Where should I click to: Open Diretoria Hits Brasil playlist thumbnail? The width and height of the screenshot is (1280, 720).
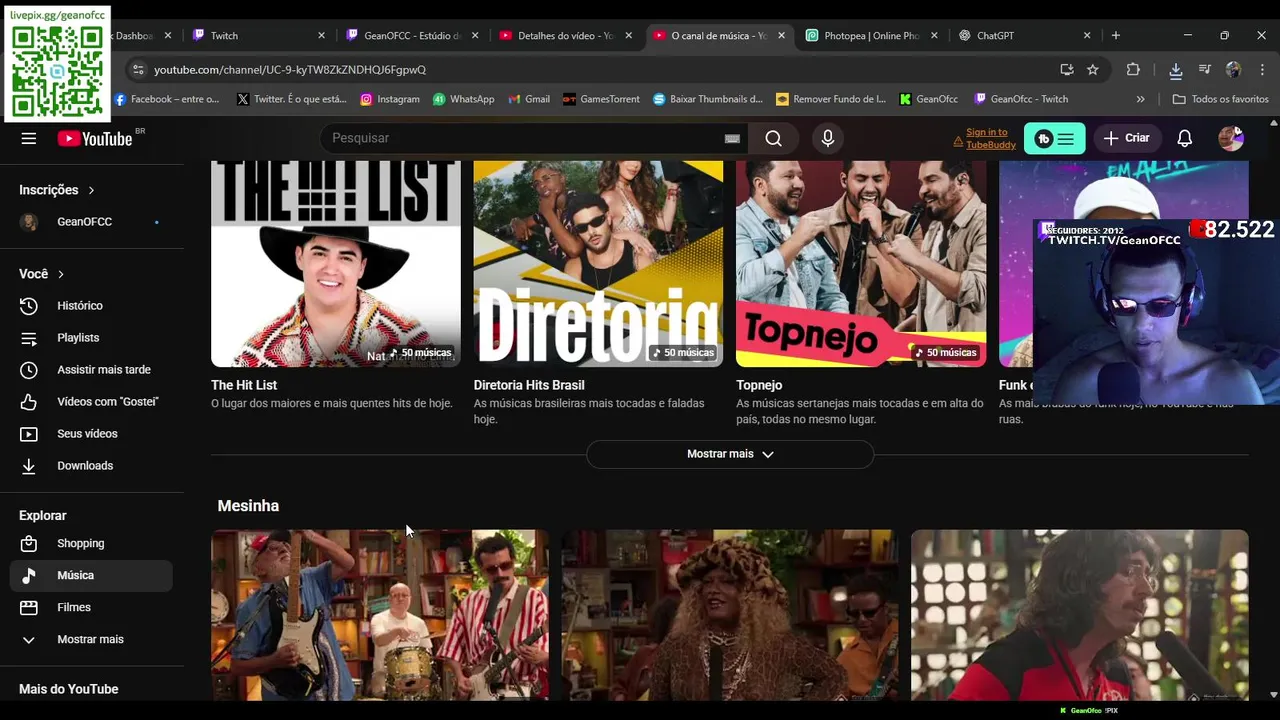click(598, 264)
